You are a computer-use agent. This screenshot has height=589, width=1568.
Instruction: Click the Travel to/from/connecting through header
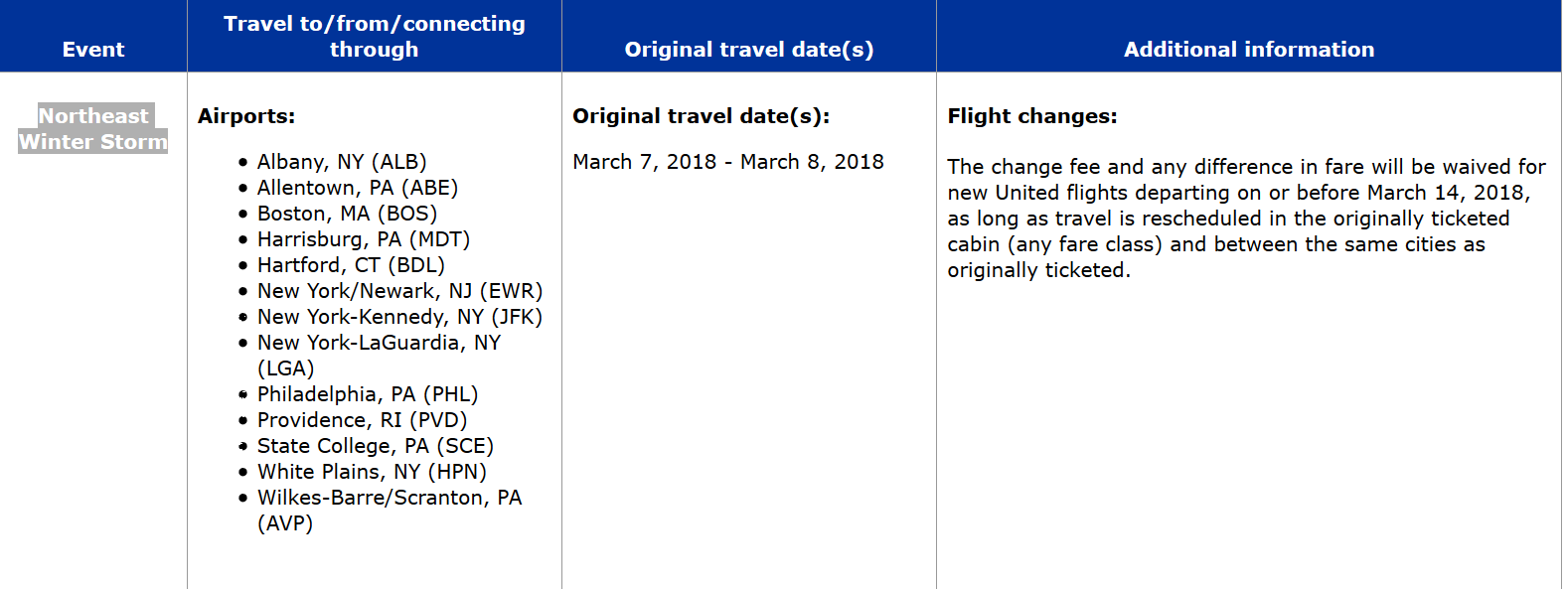375,37
